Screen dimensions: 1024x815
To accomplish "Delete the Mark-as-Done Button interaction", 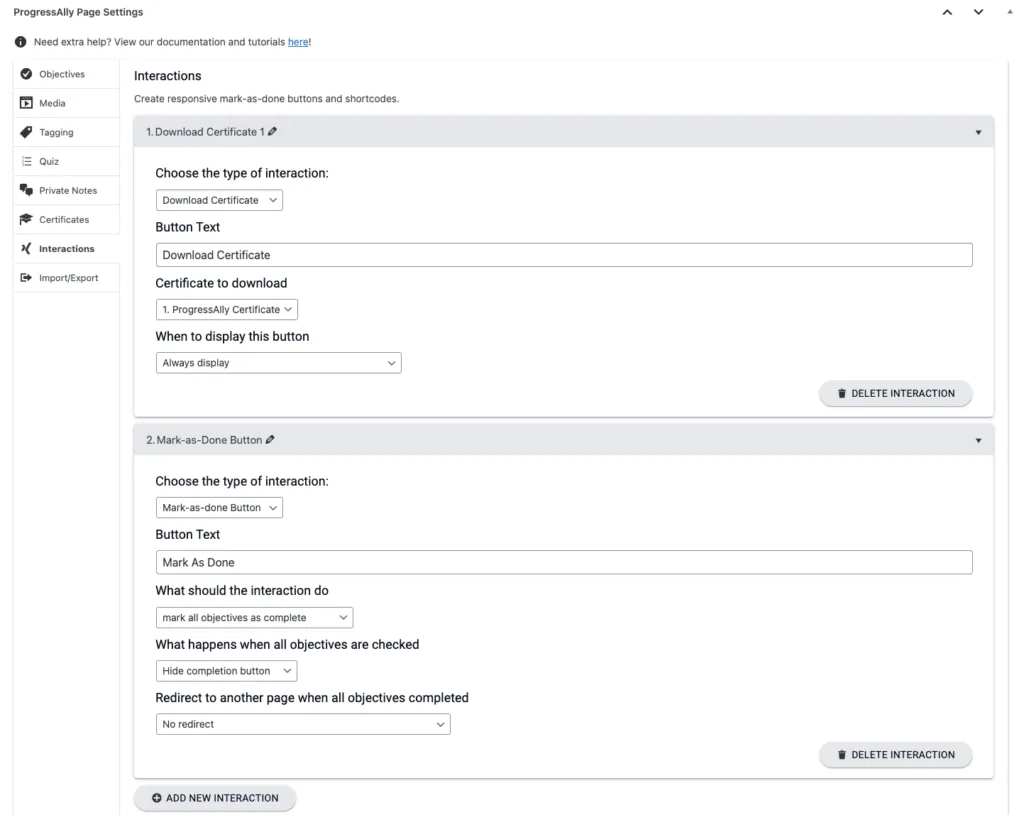I will click(895, 755).
